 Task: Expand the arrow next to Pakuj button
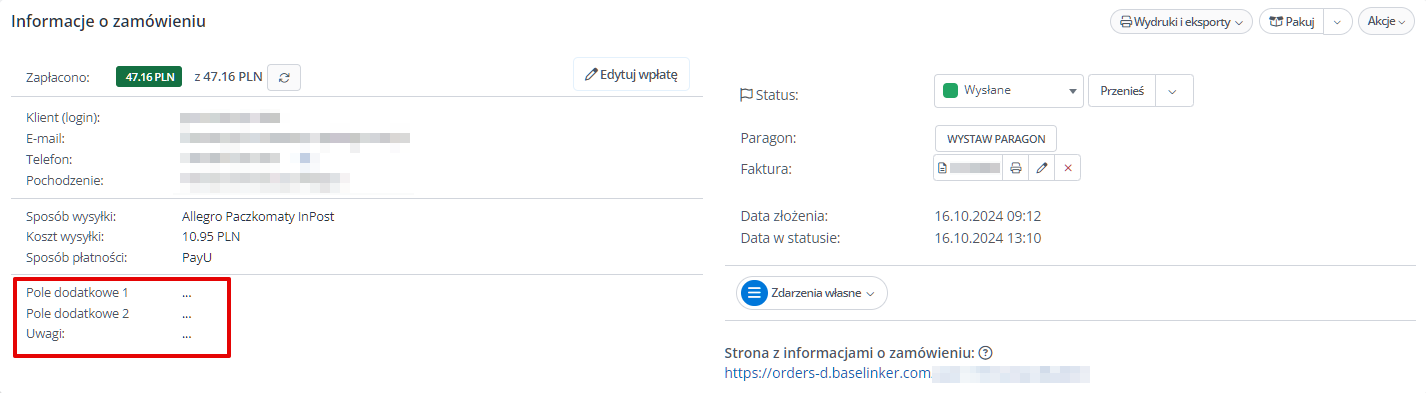tap(1338, 21)
